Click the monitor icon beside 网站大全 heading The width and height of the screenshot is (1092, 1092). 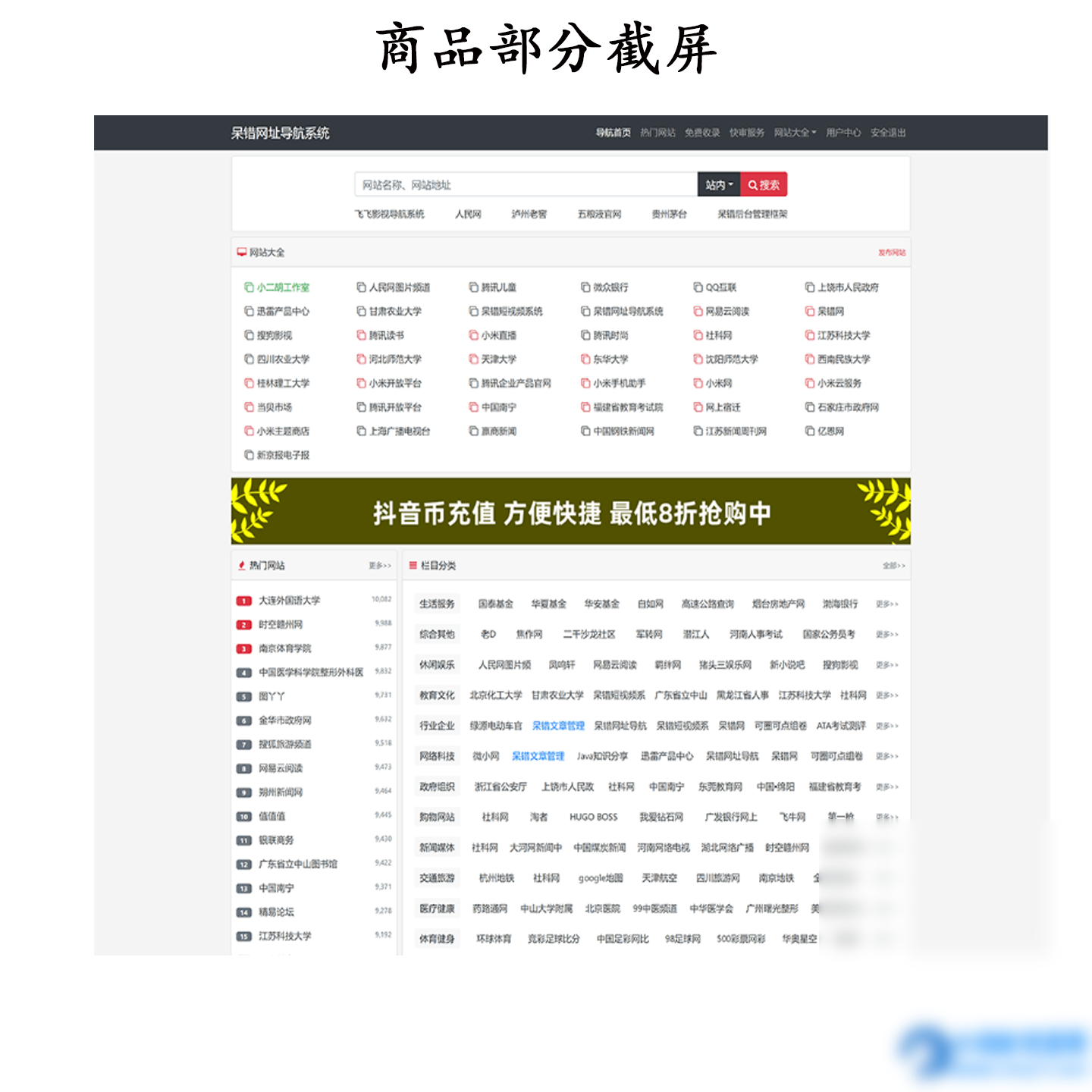[241, 252]
